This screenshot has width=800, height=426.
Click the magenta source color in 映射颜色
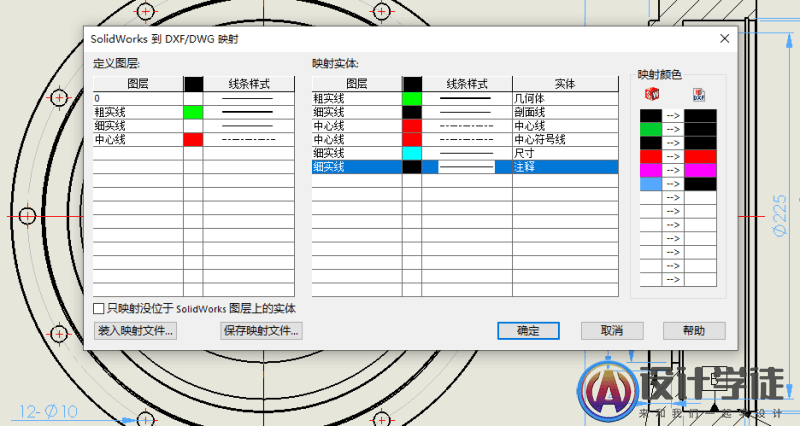(651, 170)
